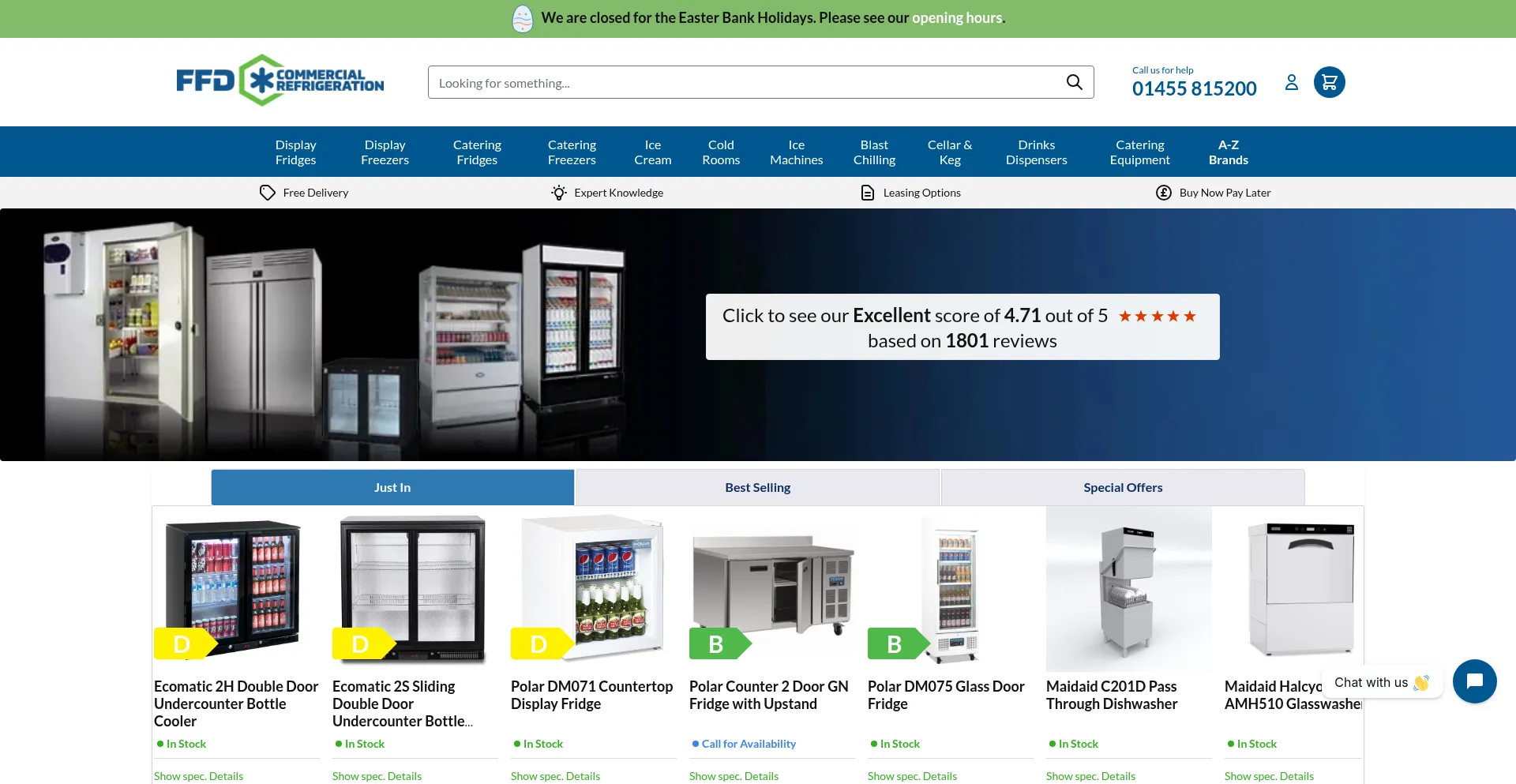
Task: Open the Cold Rooms menu
Action: [x=721, y=152]
